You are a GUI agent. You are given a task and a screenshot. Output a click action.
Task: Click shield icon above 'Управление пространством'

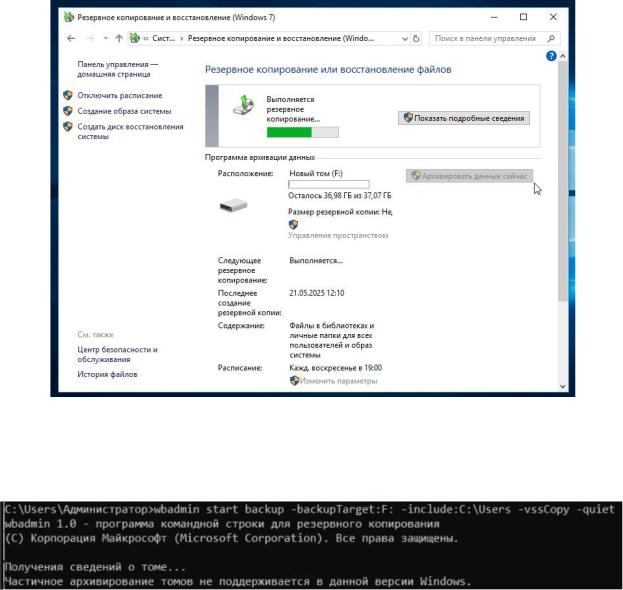pos(293,224)
